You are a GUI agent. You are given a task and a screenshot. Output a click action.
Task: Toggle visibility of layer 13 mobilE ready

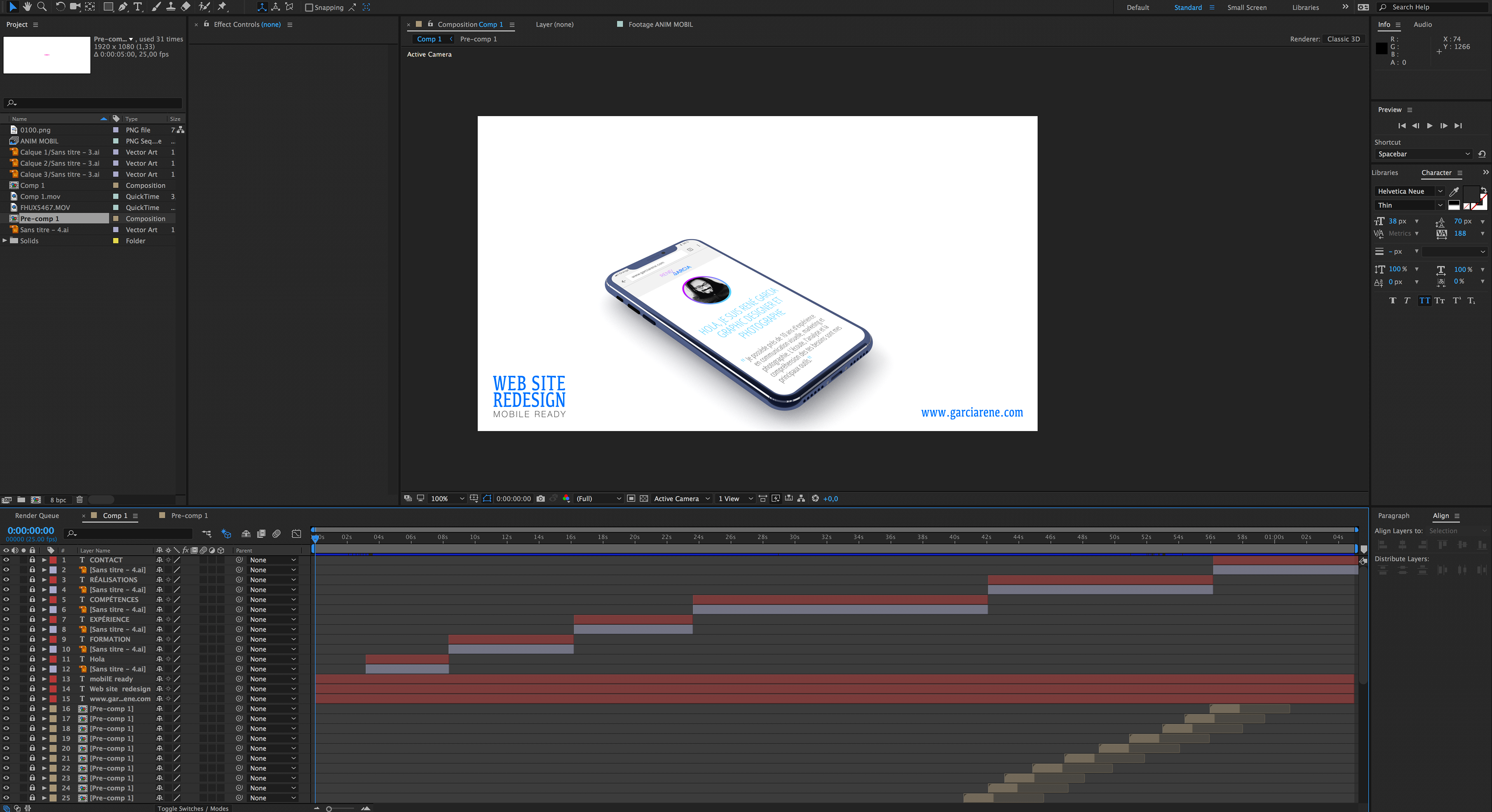pos(6,679)
